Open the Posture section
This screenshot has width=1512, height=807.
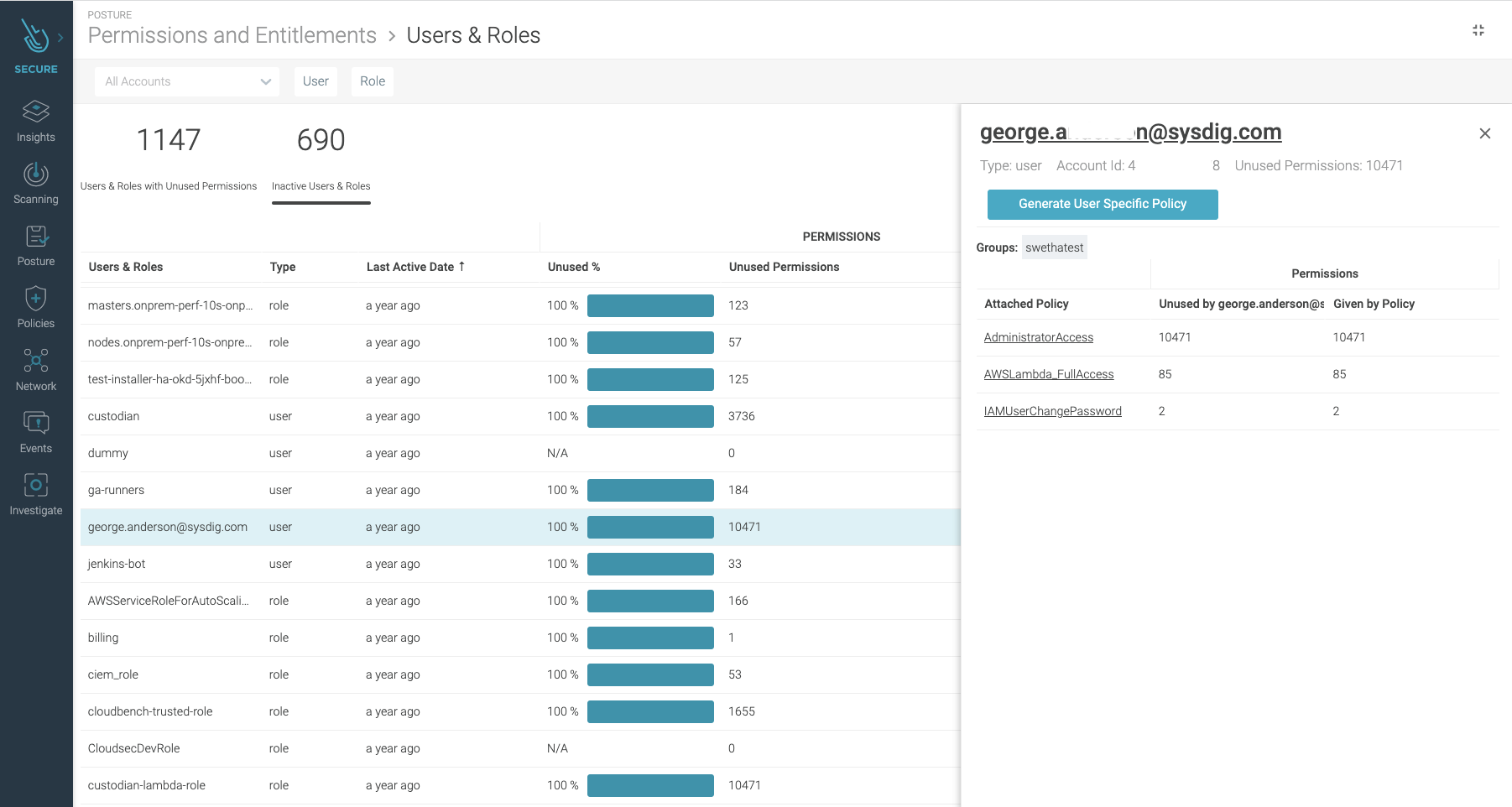pos(36,246)
